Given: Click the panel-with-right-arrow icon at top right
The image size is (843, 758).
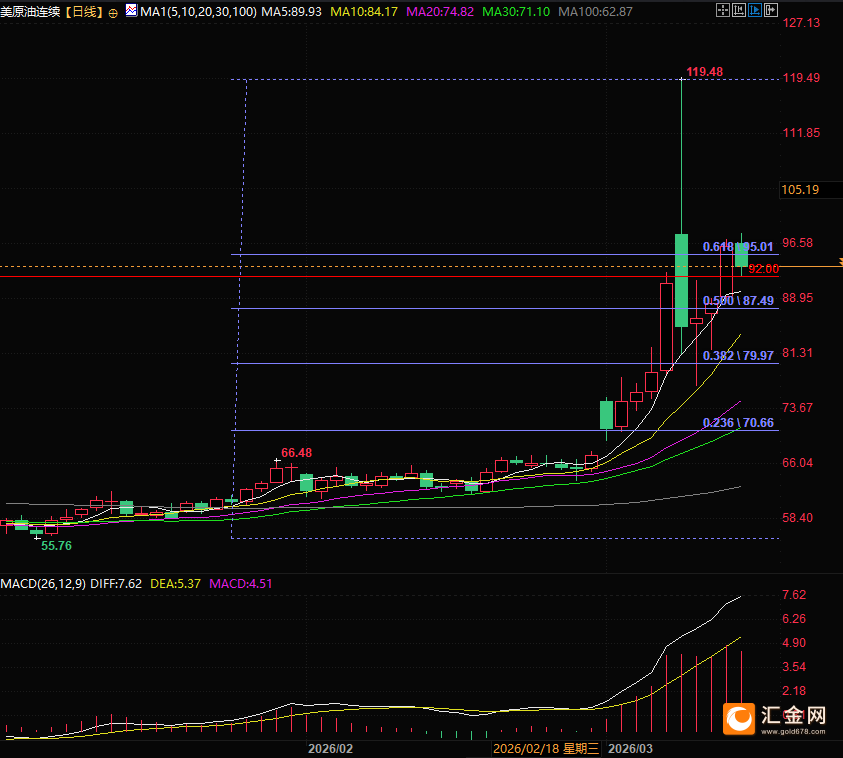Looking at the screenshot, I should click(x=771, y=10).
